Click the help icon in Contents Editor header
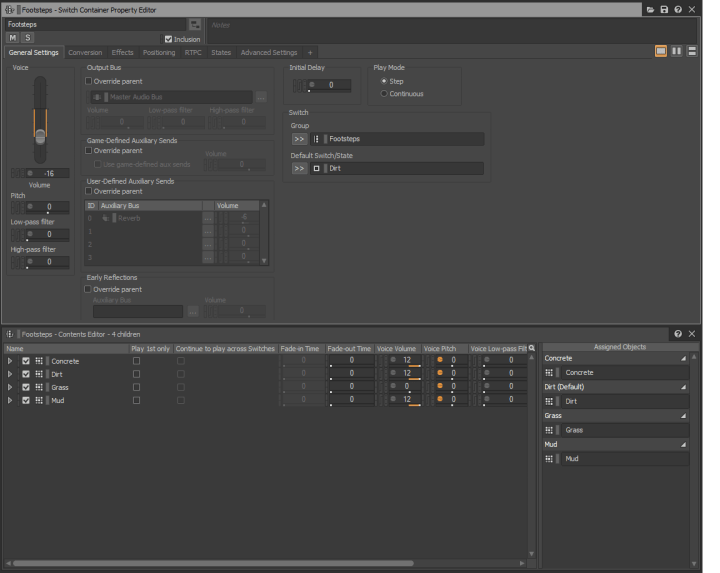720x573 pixels. [678, 333]
